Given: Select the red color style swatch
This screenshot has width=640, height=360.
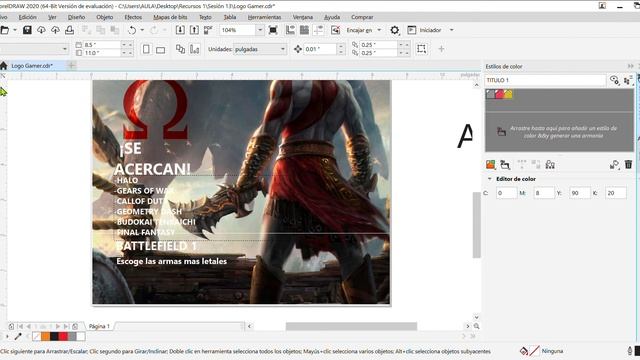Looking at the screenshot, I should pyautogui.click(x=499, y=94).
